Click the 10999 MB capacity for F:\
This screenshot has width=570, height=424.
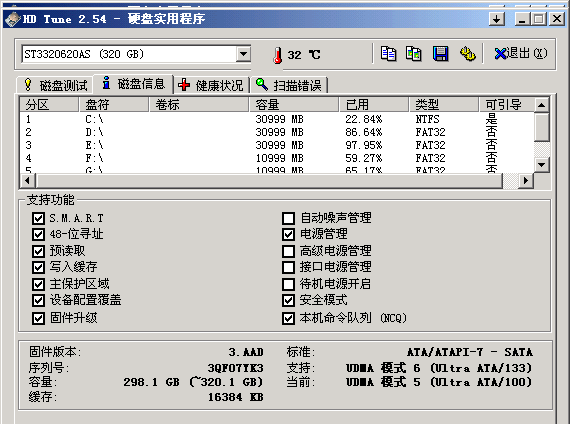279,158
